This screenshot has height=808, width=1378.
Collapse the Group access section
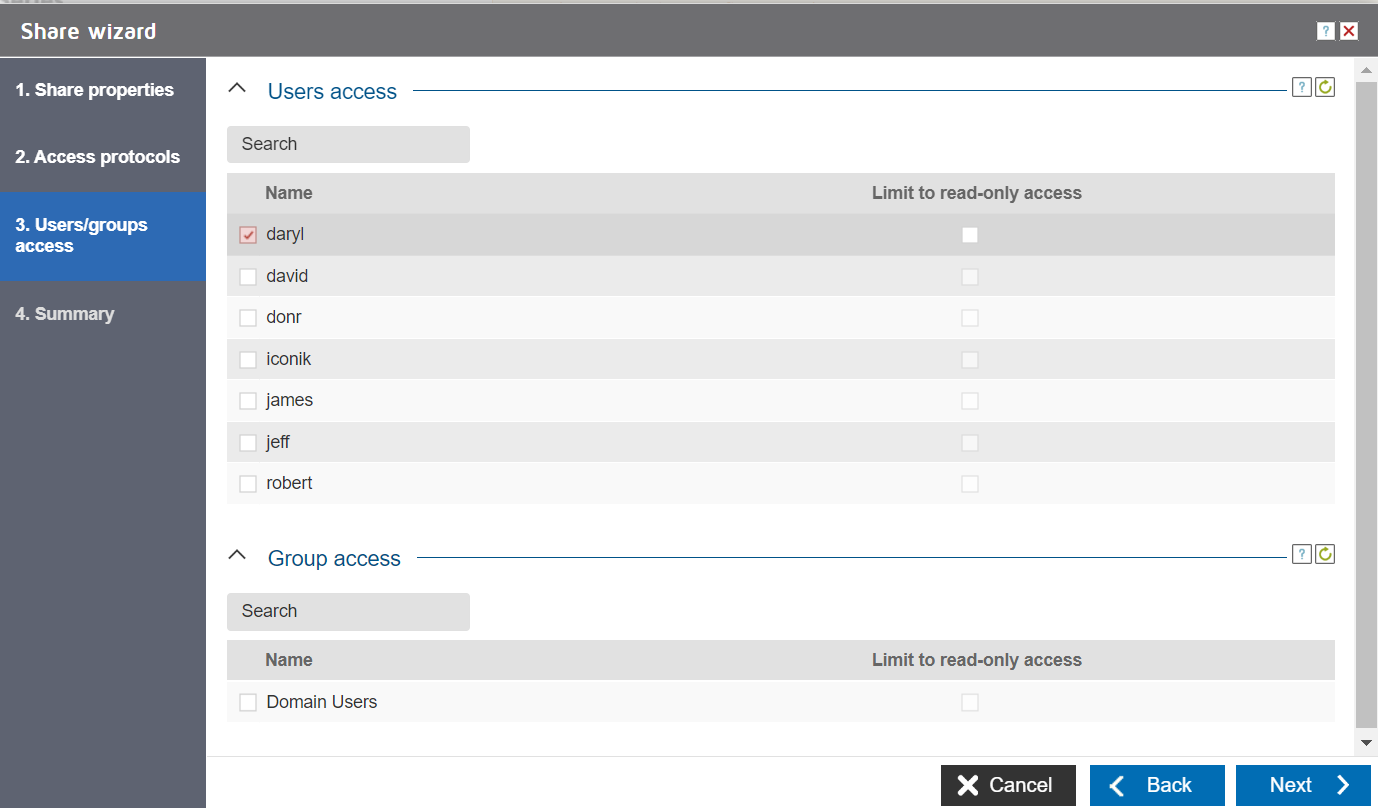pos(237,555)
